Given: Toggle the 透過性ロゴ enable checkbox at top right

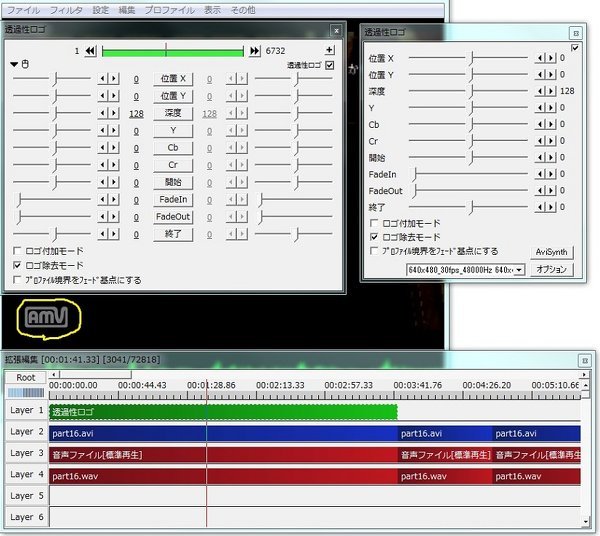Looking at the screenshot, I should coord(330,65).
